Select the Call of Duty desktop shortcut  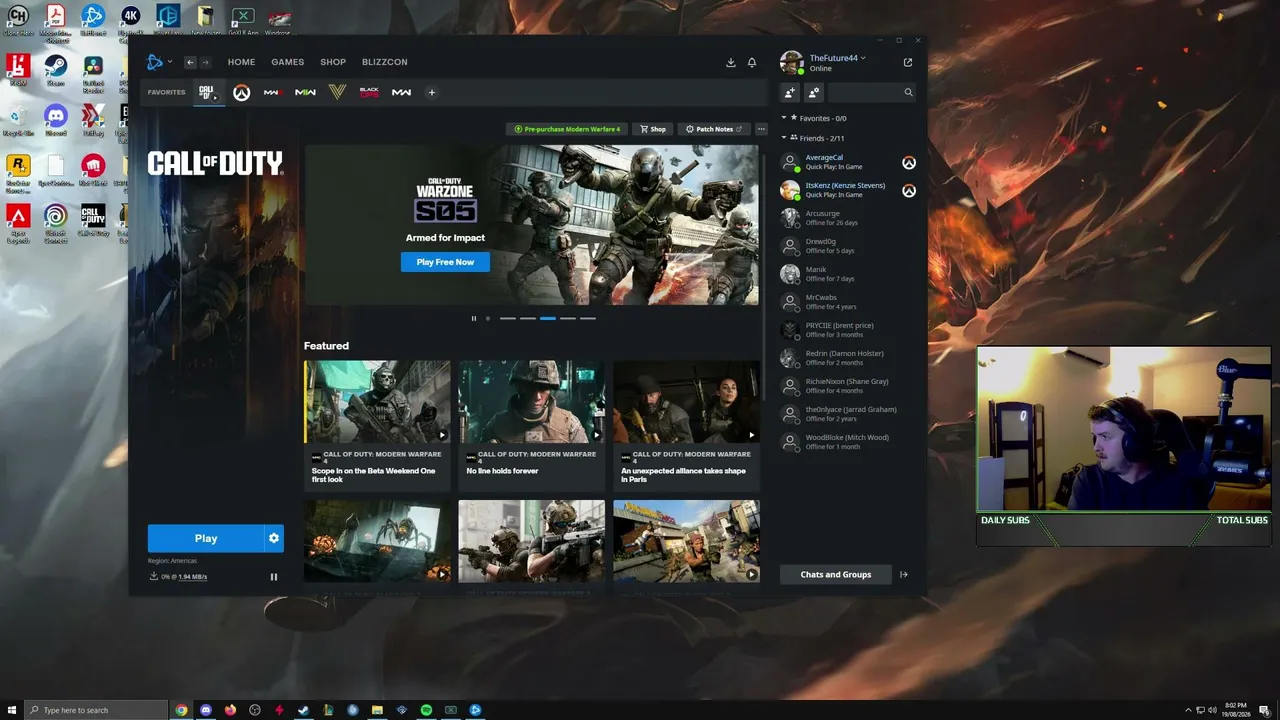pyautogui.click(x=93, y=220)
